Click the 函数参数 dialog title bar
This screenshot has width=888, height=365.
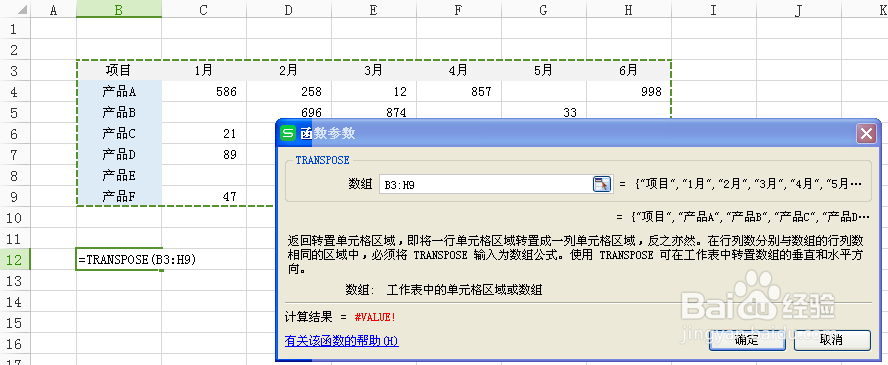578,133
